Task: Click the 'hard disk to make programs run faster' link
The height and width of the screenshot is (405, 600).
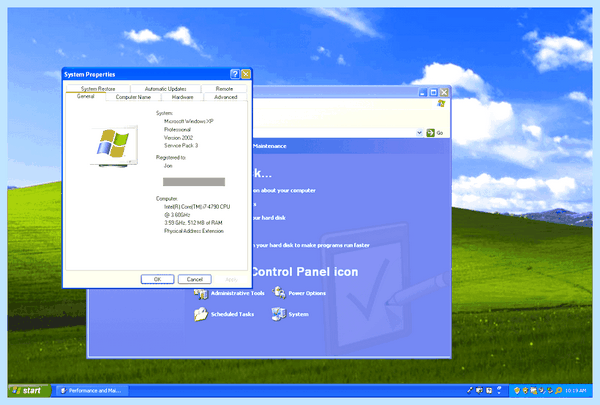Action: (x=313, y=245)
